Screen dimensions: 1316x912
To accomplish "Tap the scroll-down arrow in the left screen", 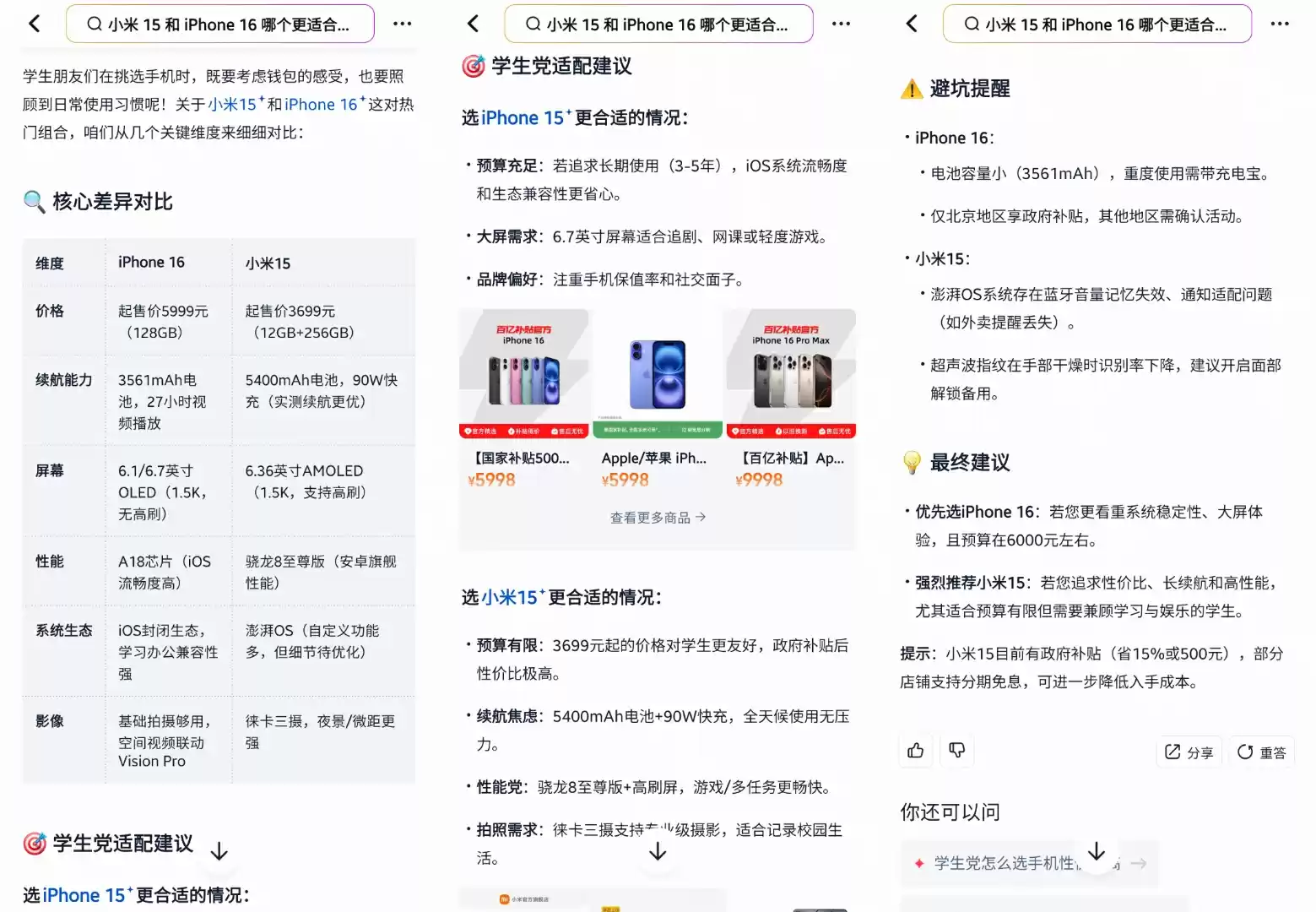I will (x=219, y=851).
